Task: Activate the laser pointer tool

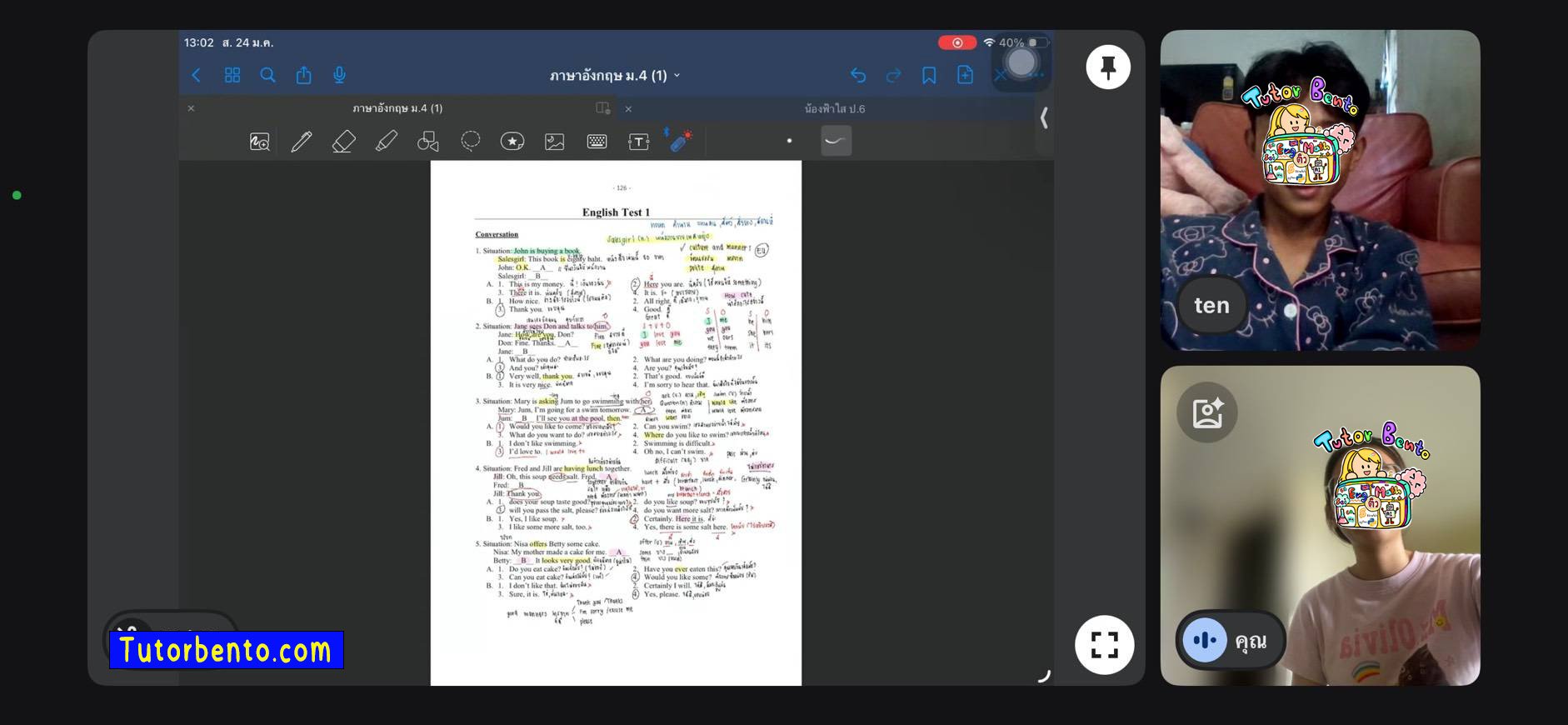Action: (x=680, y=140)
